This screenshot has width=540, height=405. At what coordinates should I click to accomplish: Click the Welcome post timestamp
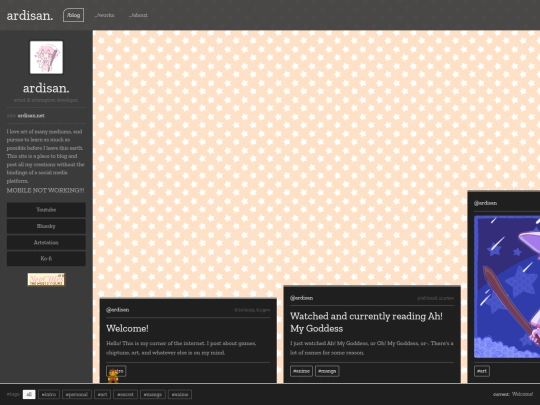[x=252, y=310]
